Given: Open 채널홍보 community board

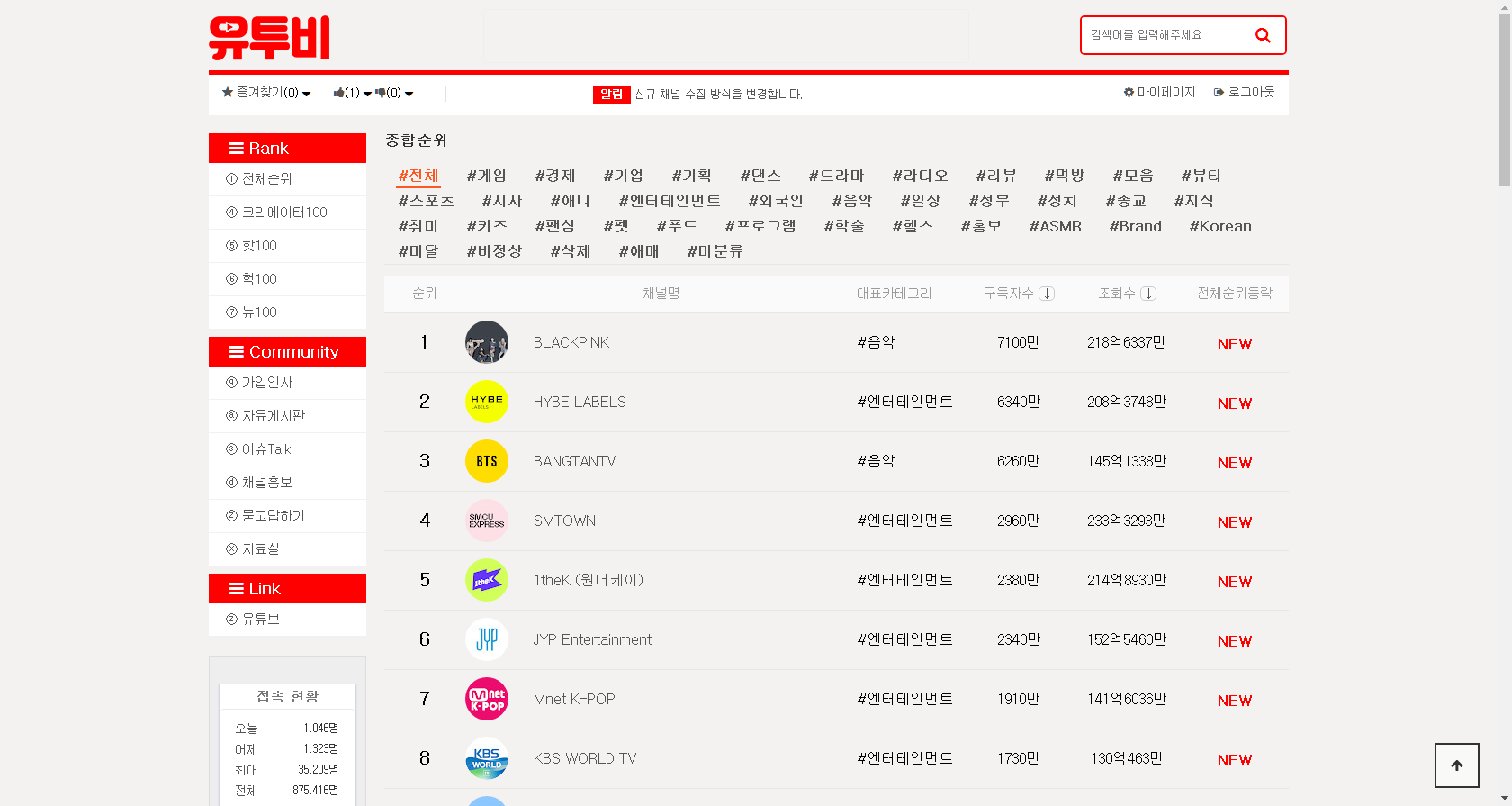Looking at the screenshot, I should click(287, 483).
